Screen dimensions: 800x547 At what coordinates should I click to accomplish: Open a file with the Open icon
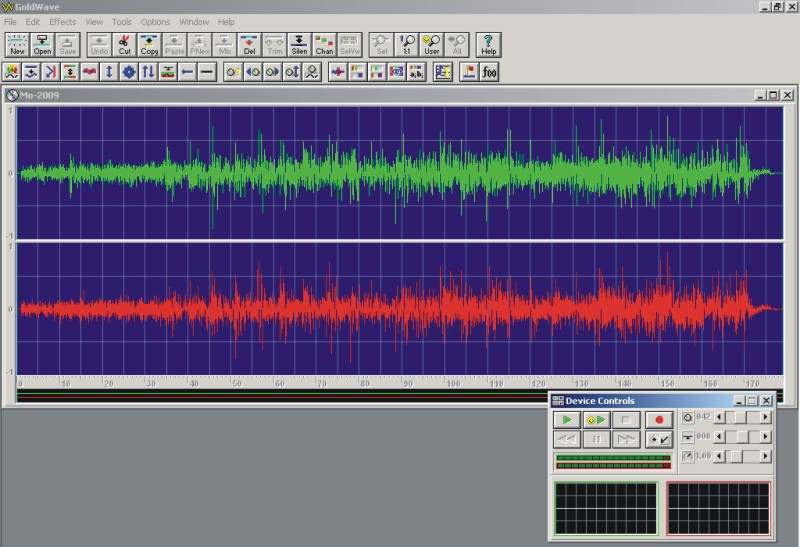(x=42, y=45)
